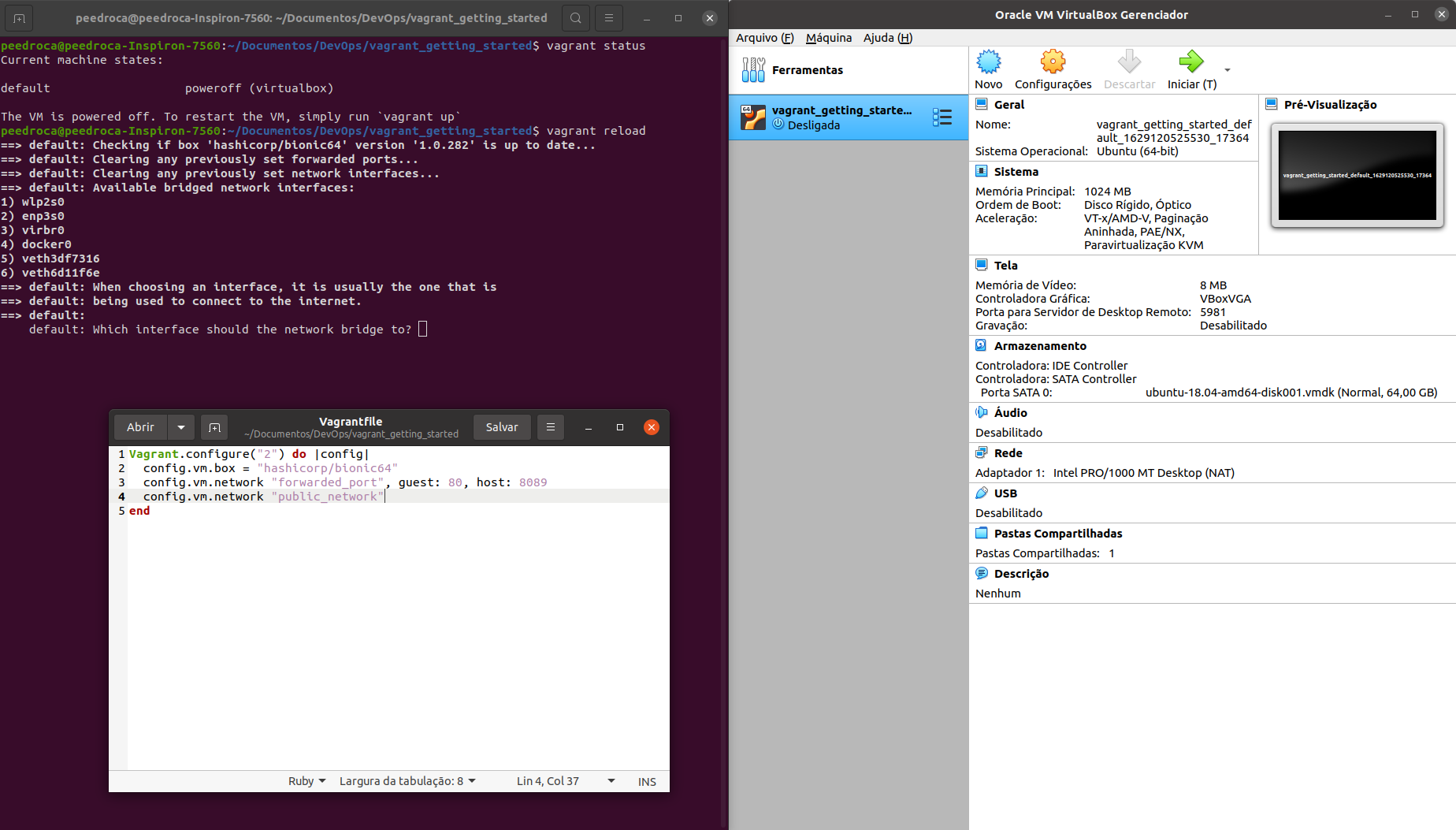
Task: Click the new document icon in the editor
Action: 214,427
